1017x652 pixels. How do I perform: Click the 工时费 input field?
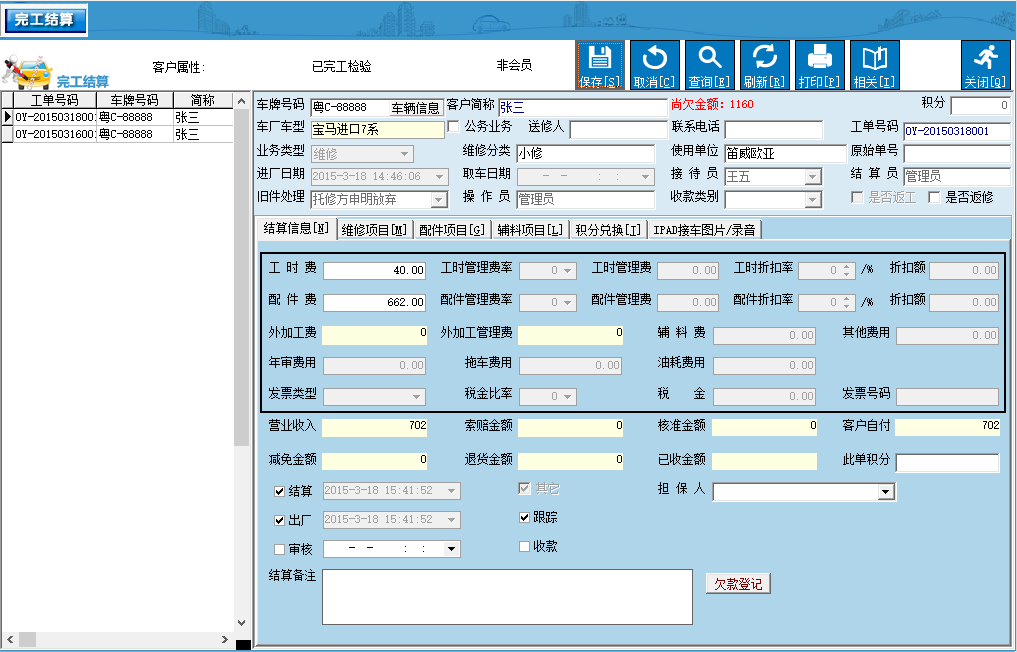pyautogui.click(x=374, y=271)
